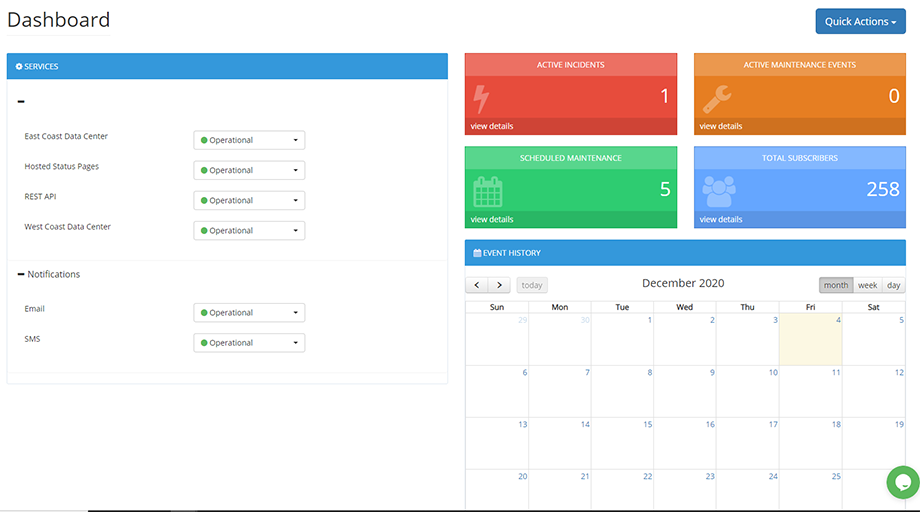This screenshot has height=512, width=920.
Task: Click the people icon in Total Subscribers
Action: 719,191
